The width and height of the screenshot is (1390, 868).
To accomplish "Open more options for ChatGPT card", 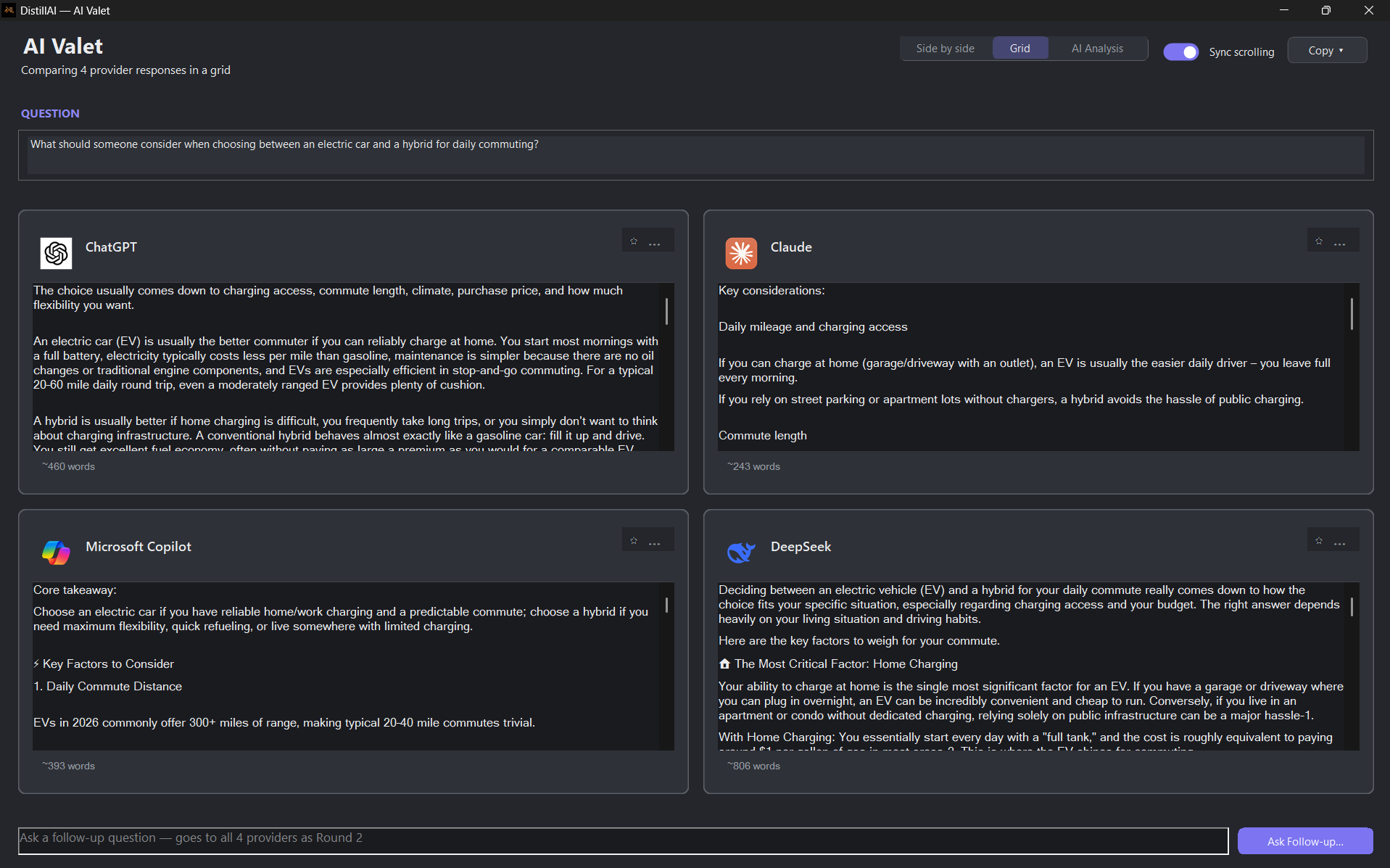I will point(655,244).
